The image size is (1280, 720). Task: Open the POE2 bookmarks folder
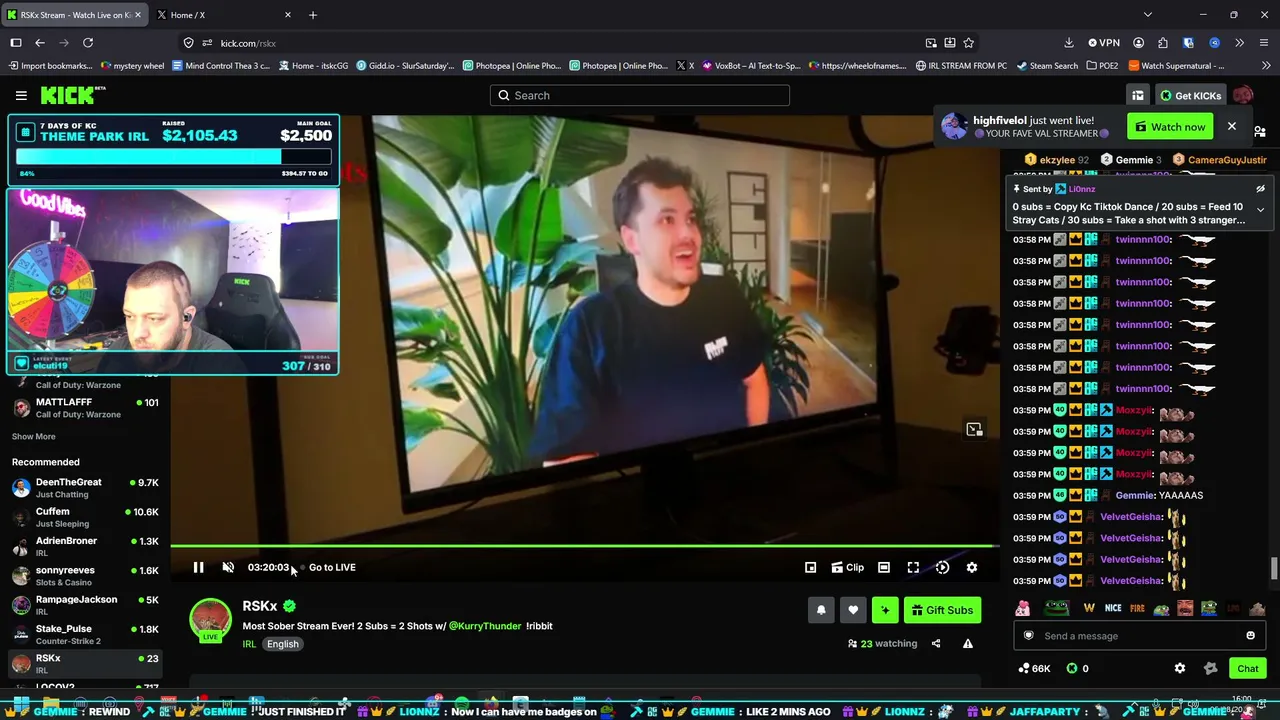click(x=1101, y=66)
